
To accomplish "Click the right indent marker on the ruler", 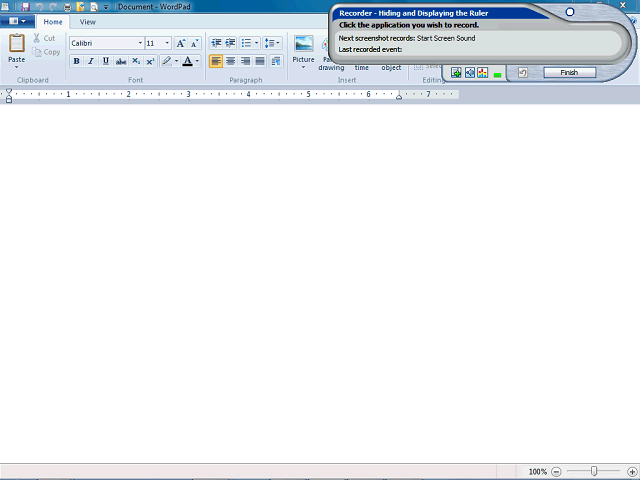I will [399, 97].
